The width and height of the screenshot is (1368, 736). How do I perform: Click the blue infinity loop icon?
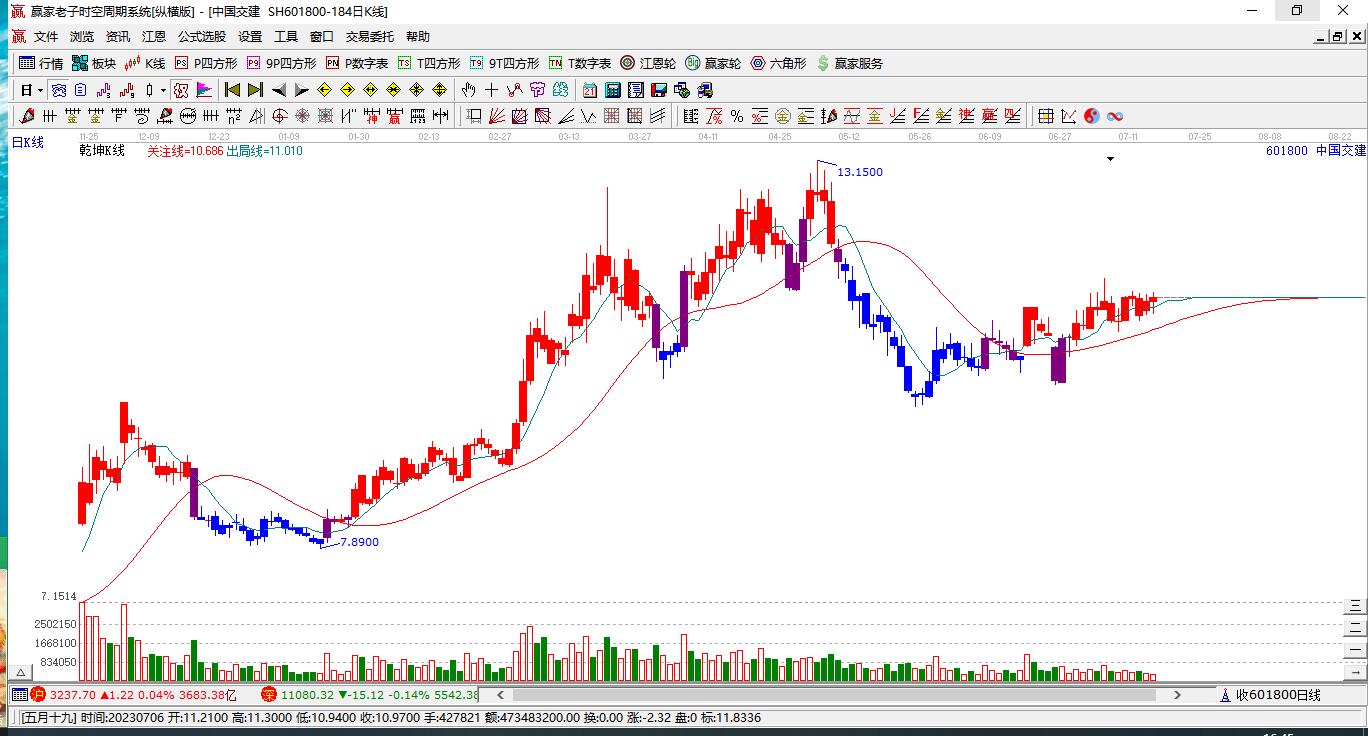click(1114, 116)
